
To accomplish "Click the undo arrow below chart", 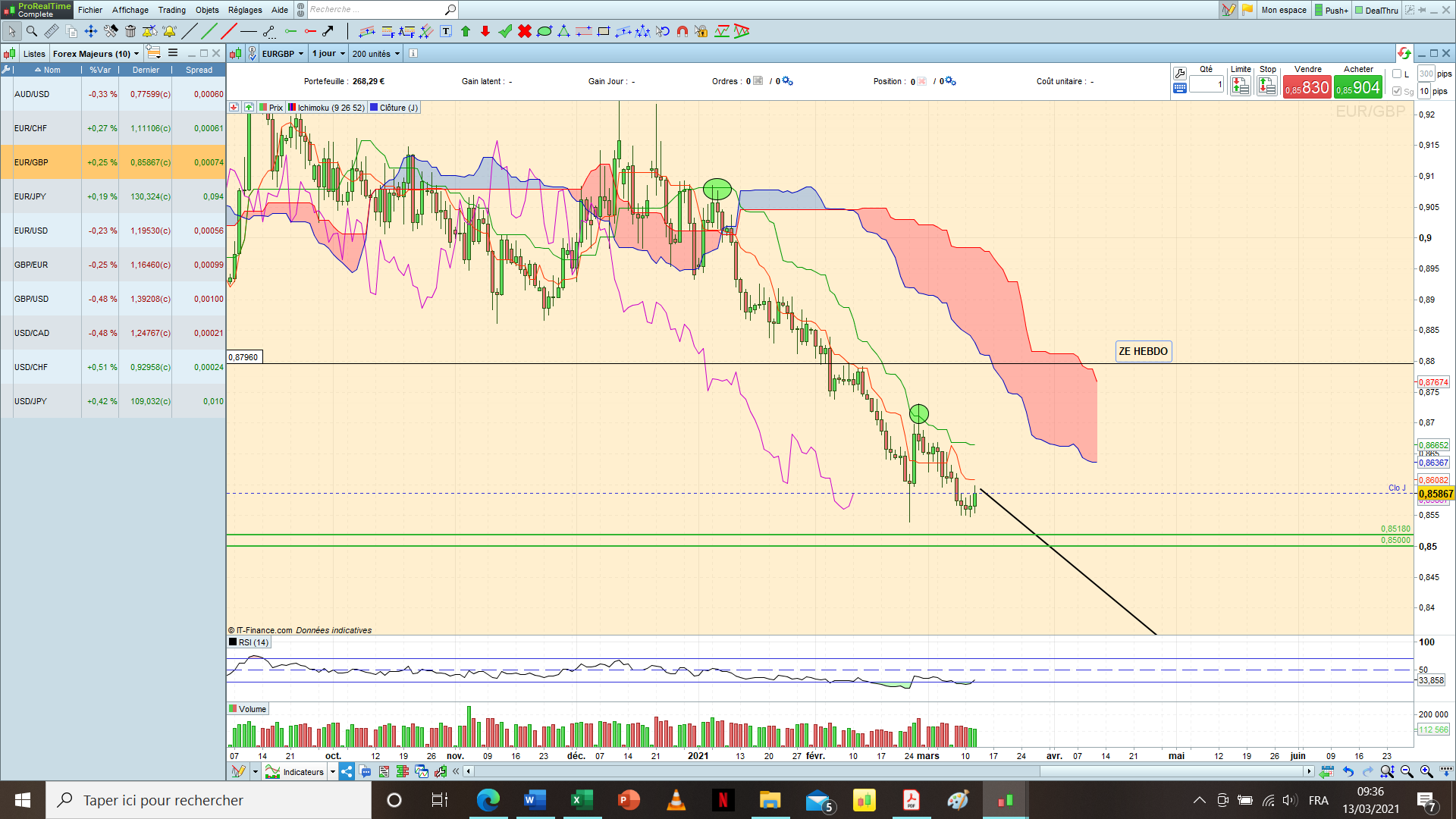I will (x=1348, y=771).
